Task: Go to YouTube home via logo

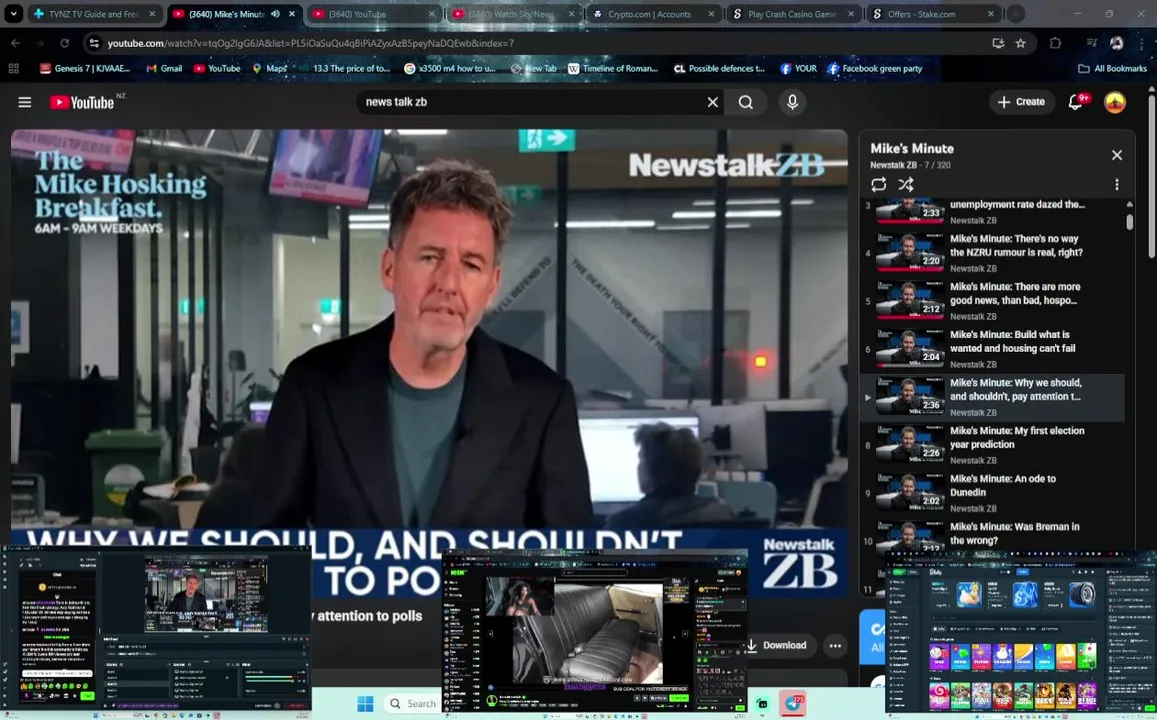Action: coord(82,102)
